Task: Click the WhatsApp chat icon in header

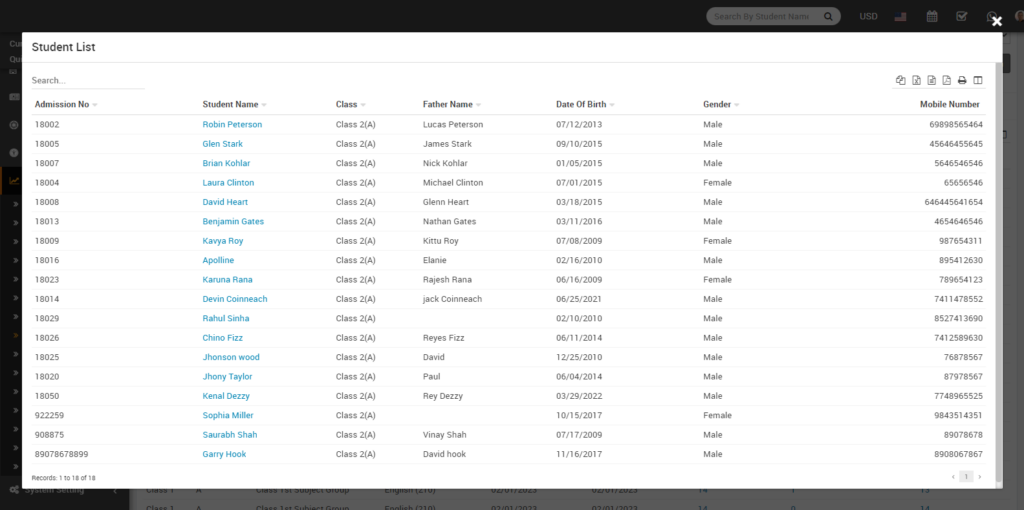Action: click(991, 16)
